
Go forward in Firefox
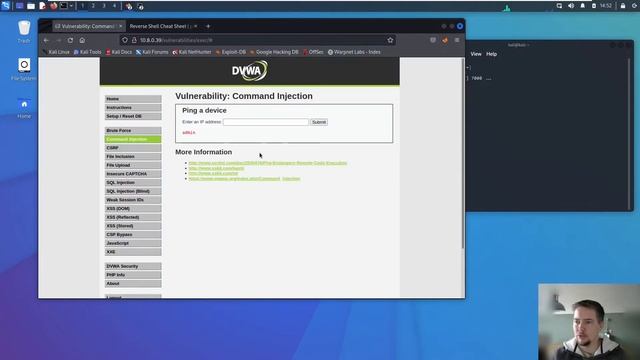[58, 40]
